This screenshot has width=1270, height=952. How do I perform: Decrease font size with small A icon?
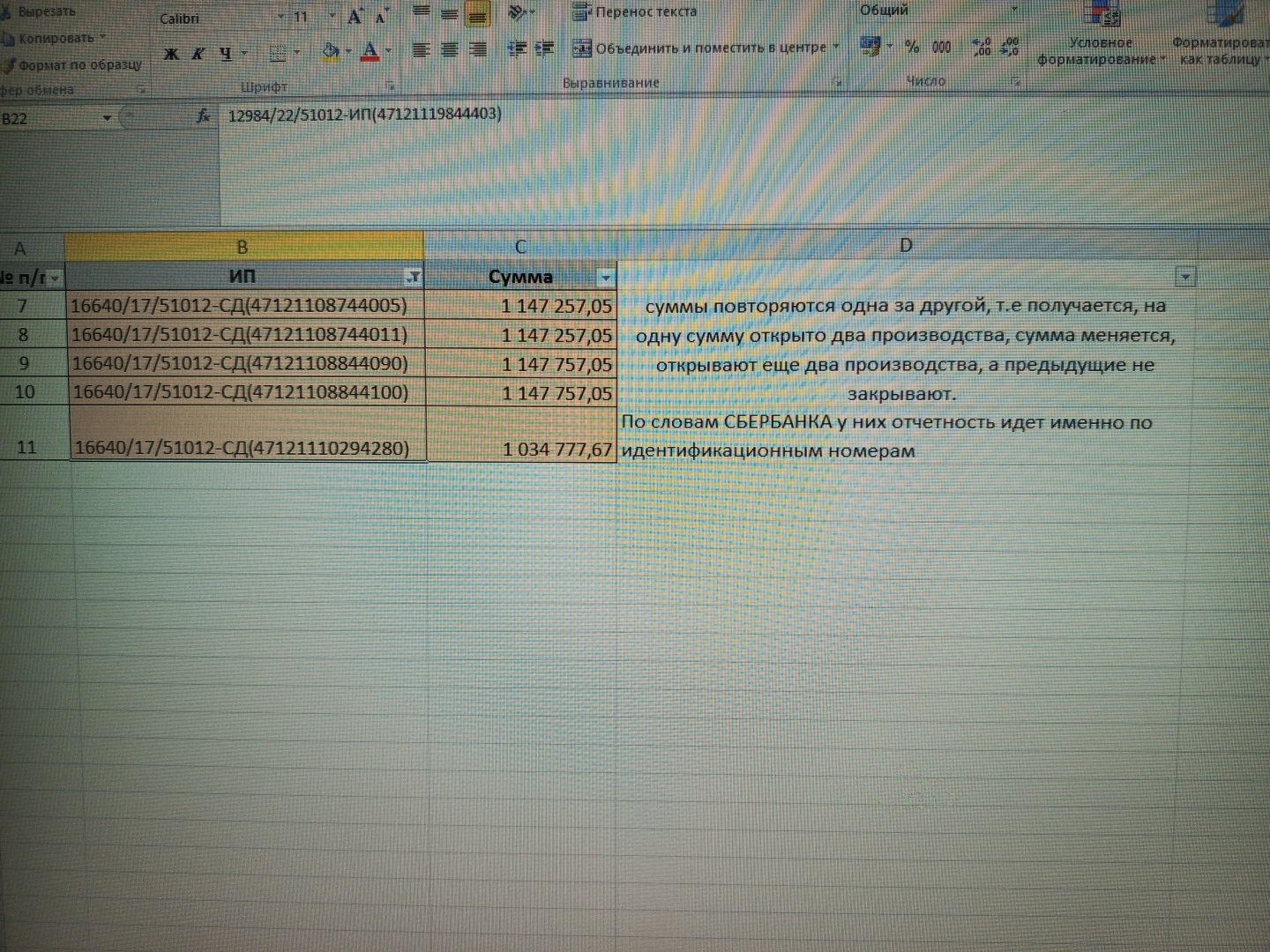click(381, 18)
